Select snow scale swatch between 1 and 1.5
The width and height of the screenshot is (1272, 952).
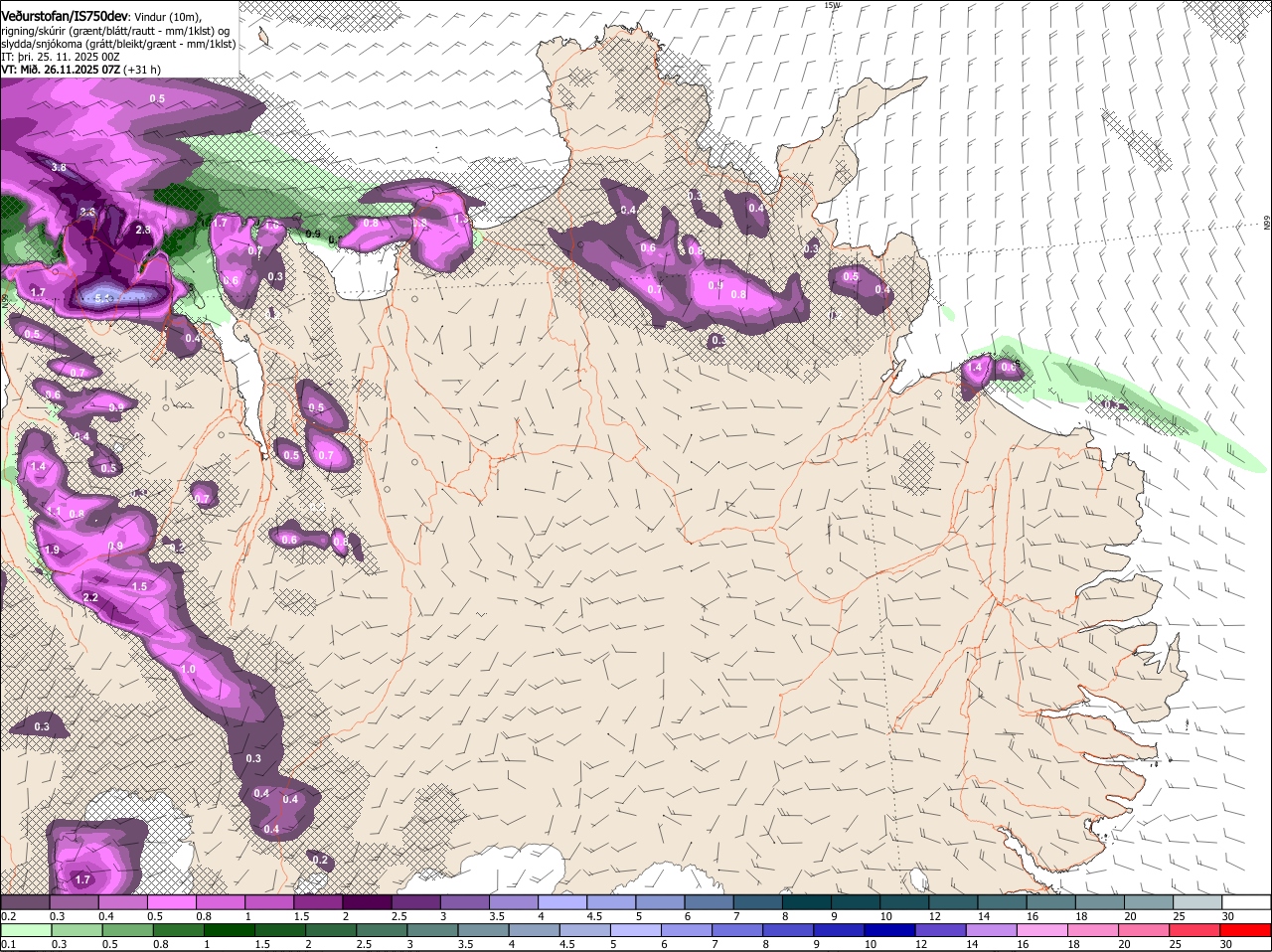point(269,901)
